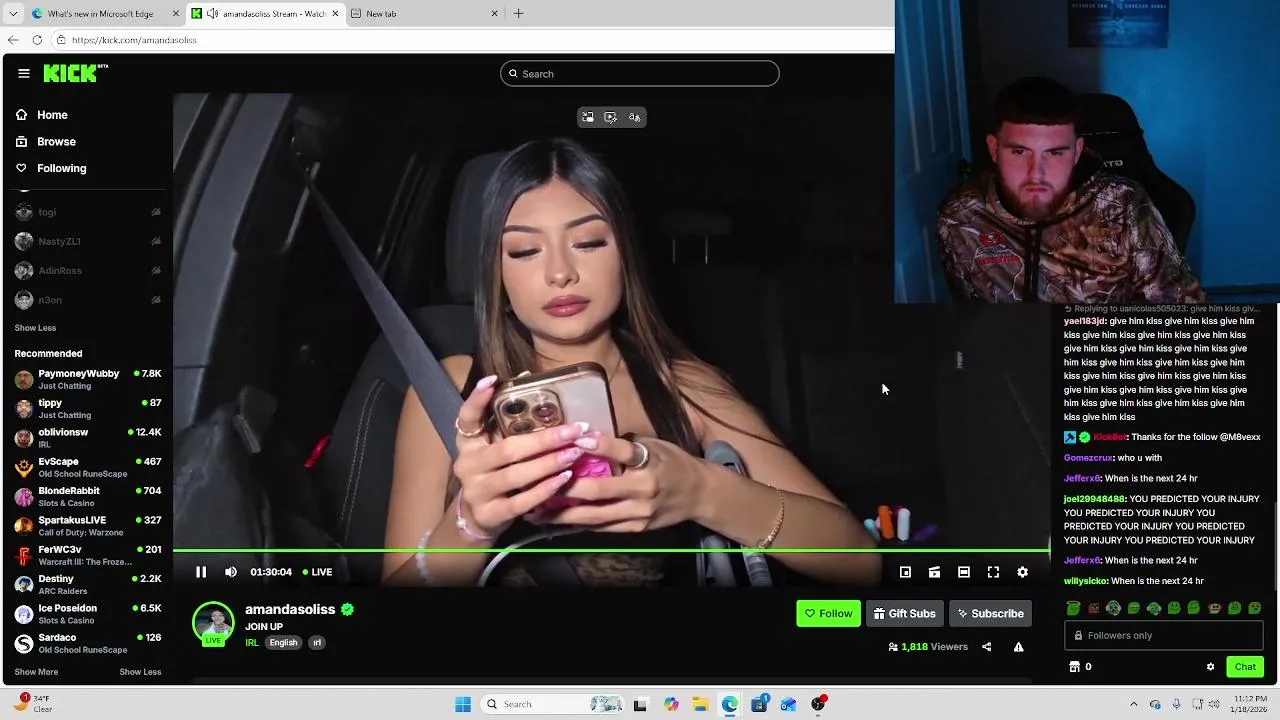The width and height of the screenshot is (1280, 720).
Task: Click Edge translate video overlay icon
Action: coord(634,117)
